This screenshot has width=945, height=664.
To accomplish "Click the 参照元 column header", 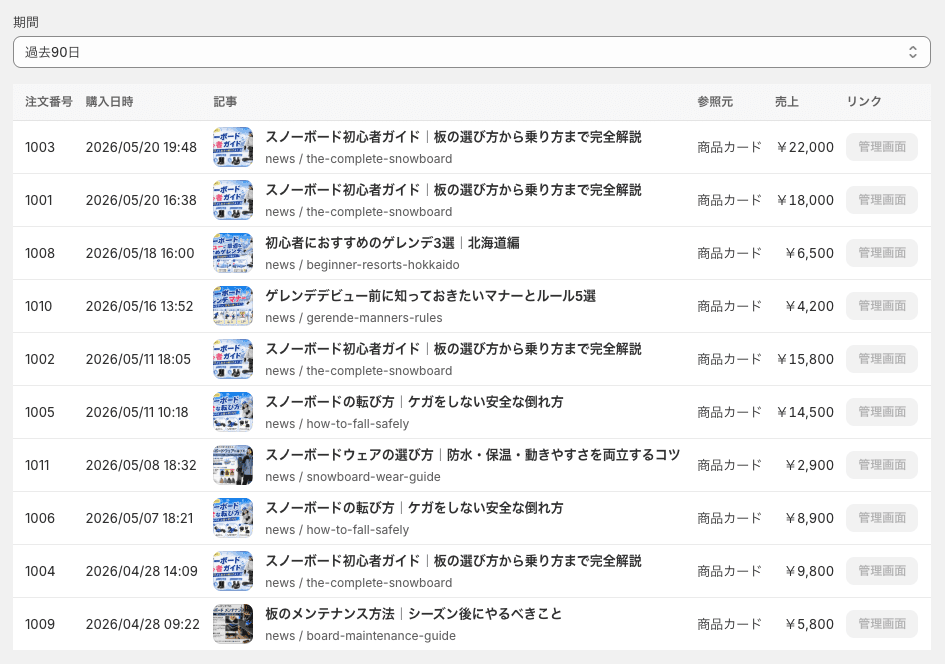I will tap(715, 102).
